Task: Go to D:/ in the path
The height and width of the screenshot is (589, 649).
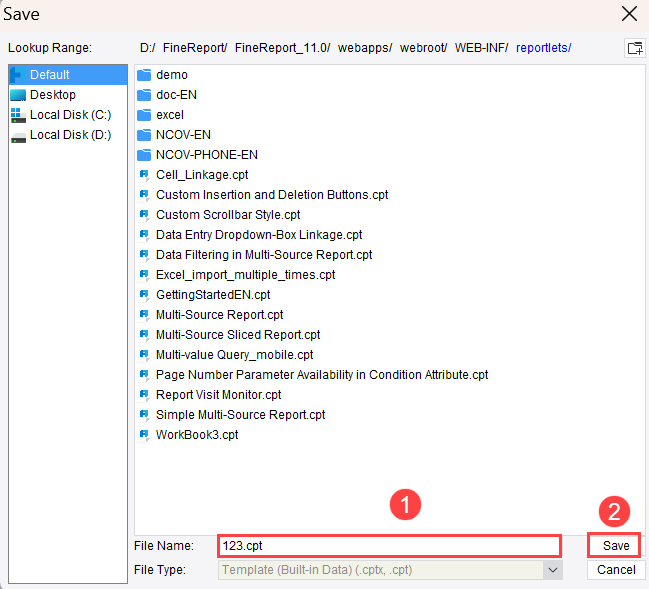Action: [x=148, y=48]
